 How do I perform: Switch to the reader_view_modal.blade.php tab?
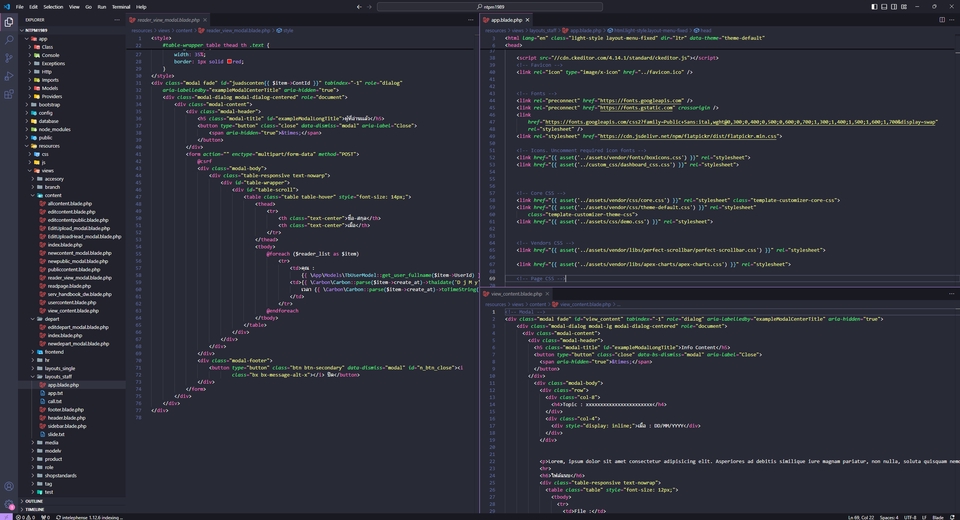coord(168,20)
